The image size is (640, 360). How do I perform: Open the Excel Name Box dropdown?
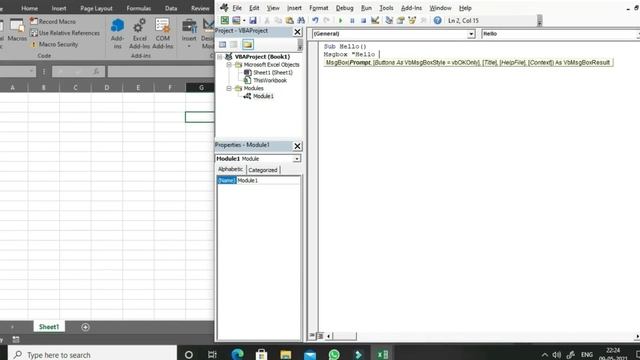point(31,71)
